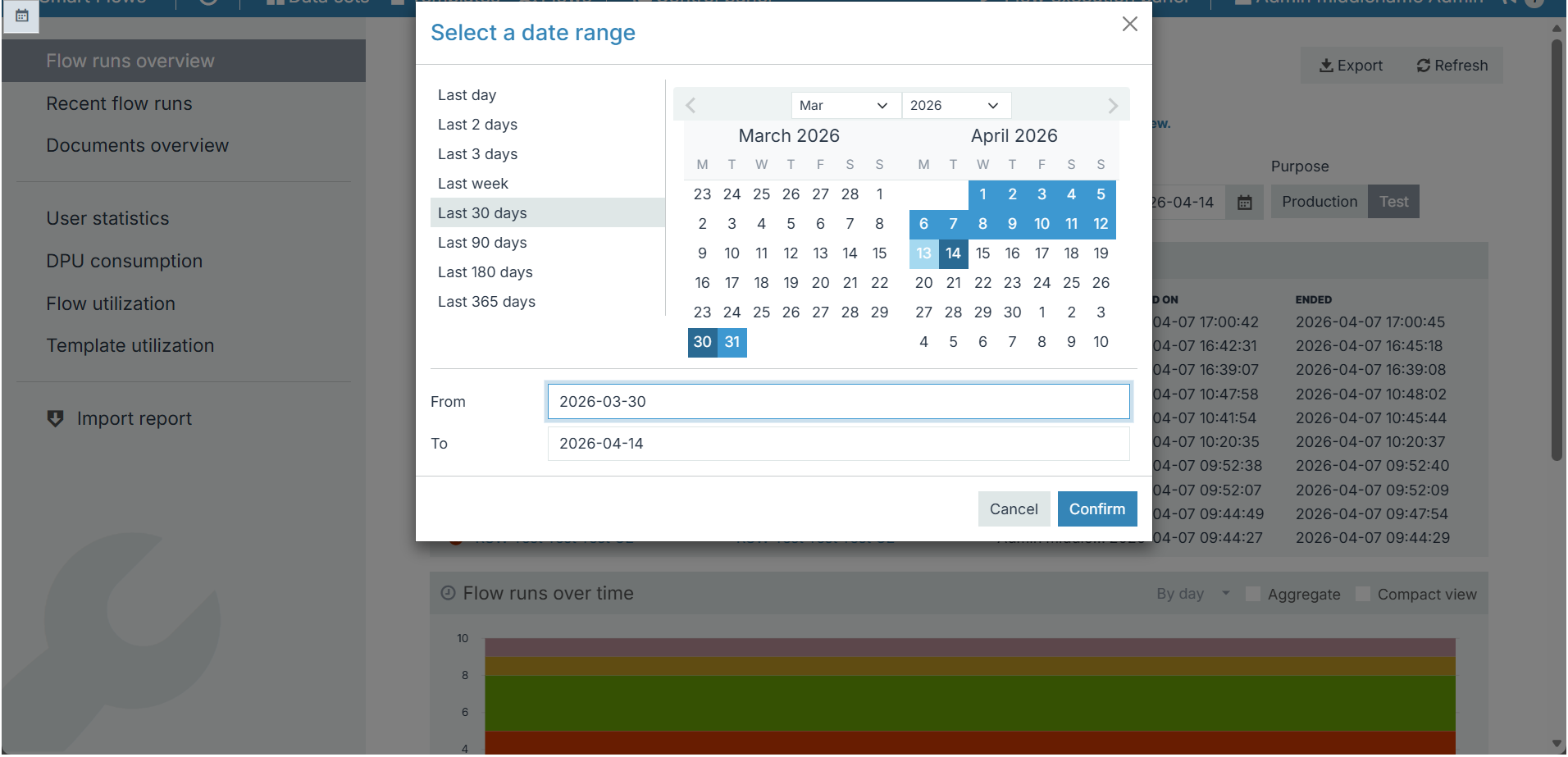Toggle the Test purpose button
Viewport: 1568px width, 757px height.
click(1393, 202)
